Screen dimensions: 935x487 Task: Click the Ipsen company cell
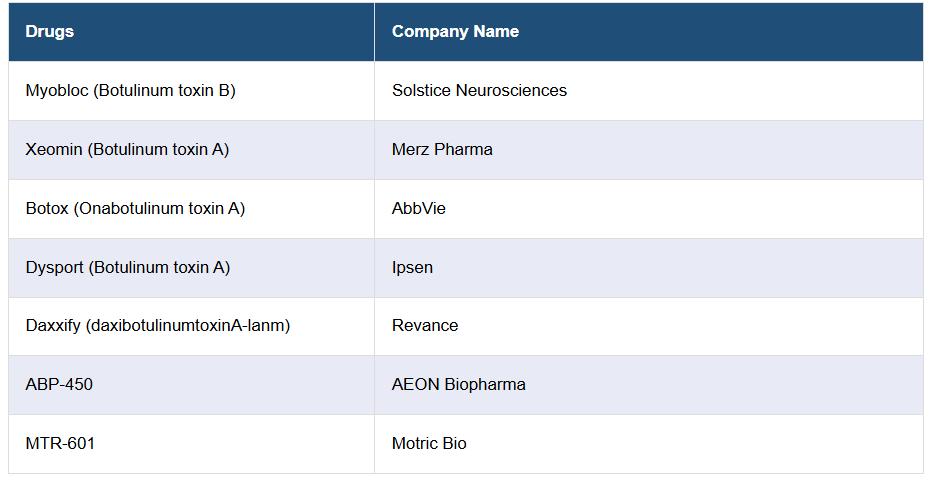(412, 268)
